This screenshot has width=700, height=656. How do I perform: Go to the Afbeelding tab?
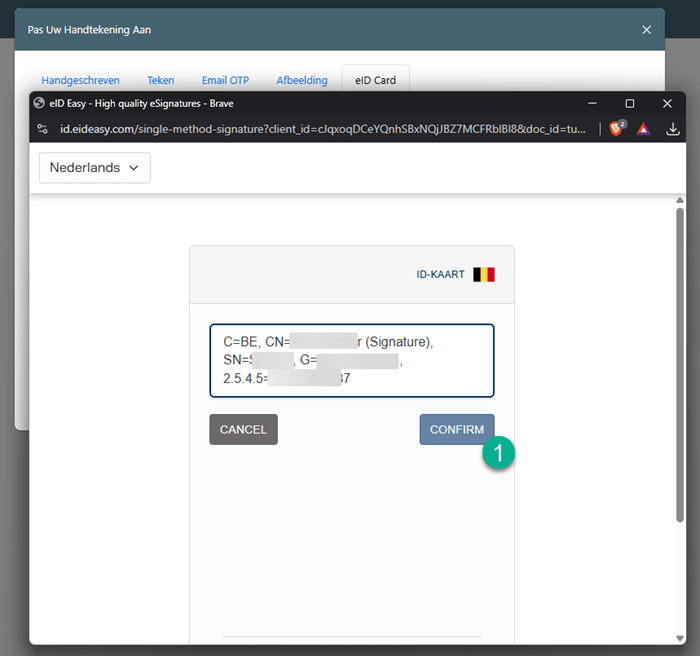[x=301, y=80]
